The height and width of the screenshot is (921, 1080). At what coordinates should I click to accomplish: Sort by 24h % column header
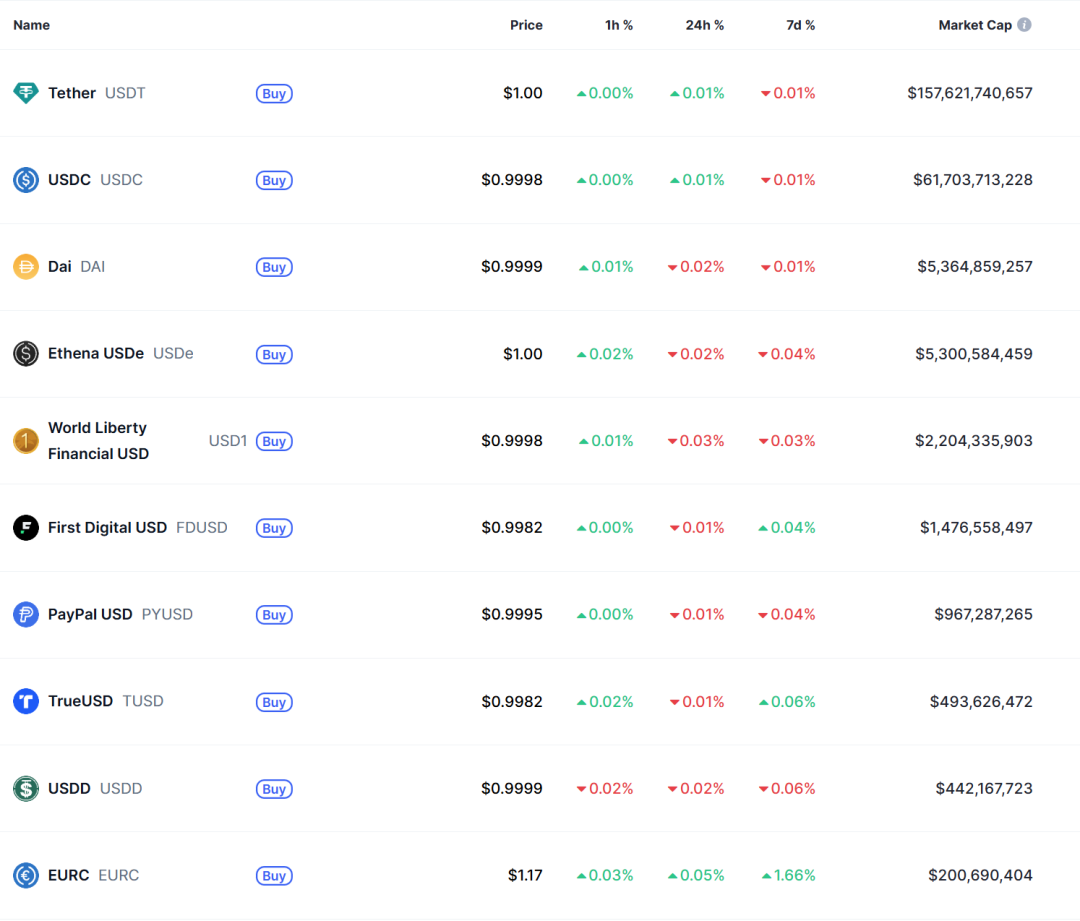[705, 25]
